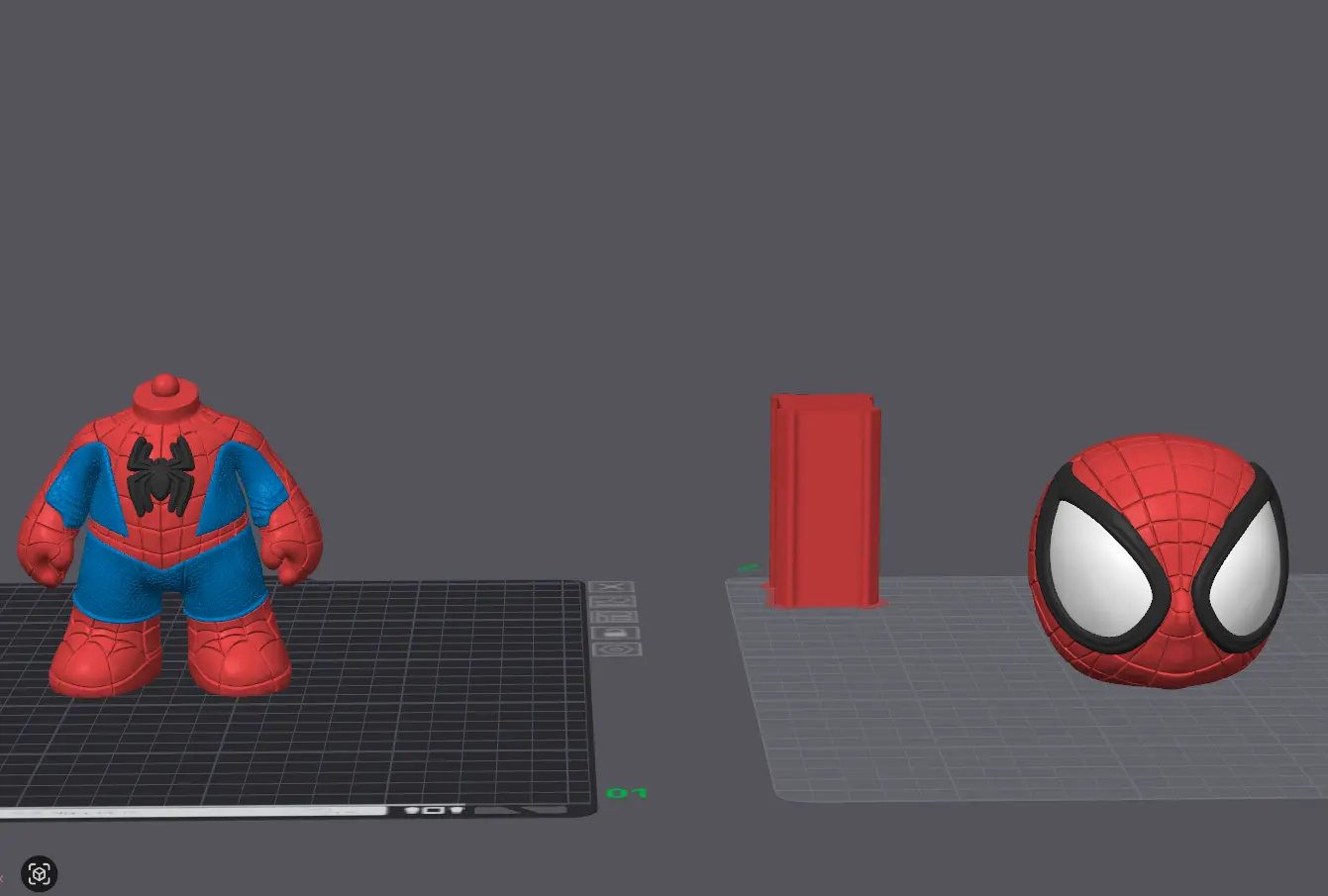The image size is (1328, 896).
Task: Select the red rectangular tower object
Action: [825, 501]
